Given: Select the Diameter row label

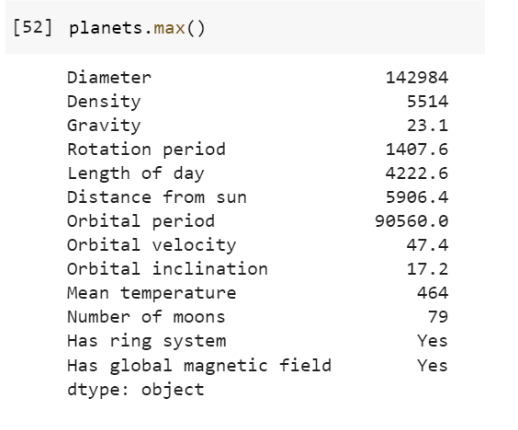Looking at the screenshot, I should 109,78.
